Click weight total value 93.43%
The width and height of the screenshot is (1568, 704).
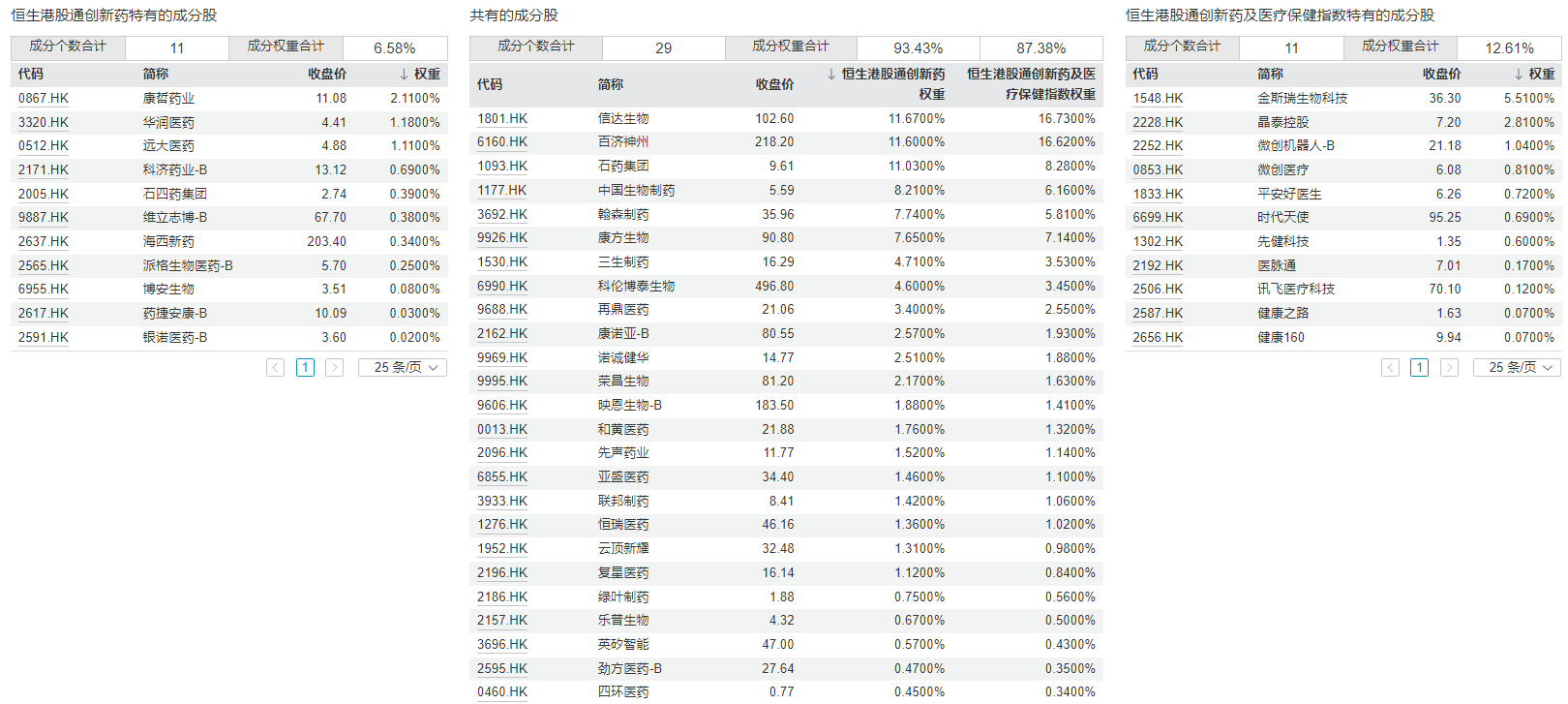tap(918, 48)
